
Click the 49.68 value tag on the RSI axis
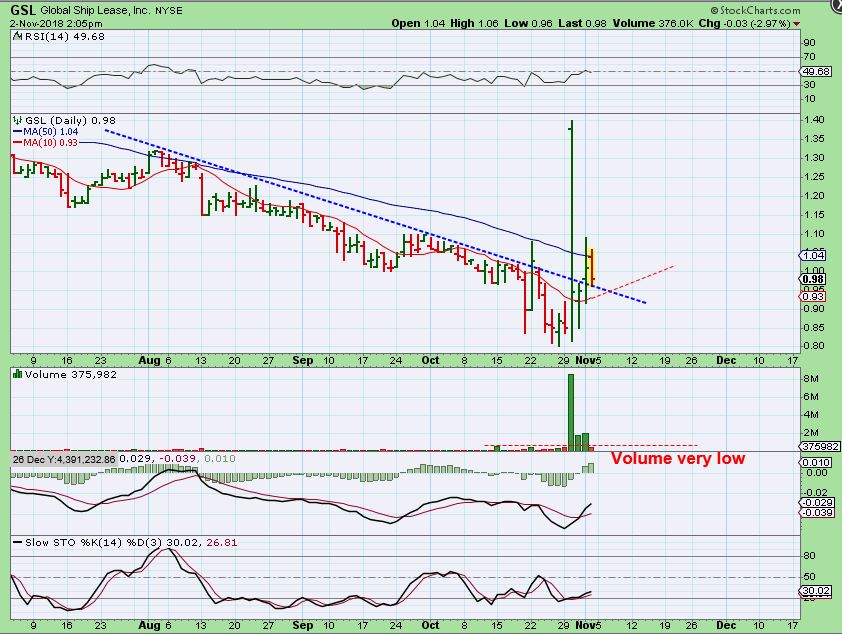pyautogui.click(x=816, y=71)
